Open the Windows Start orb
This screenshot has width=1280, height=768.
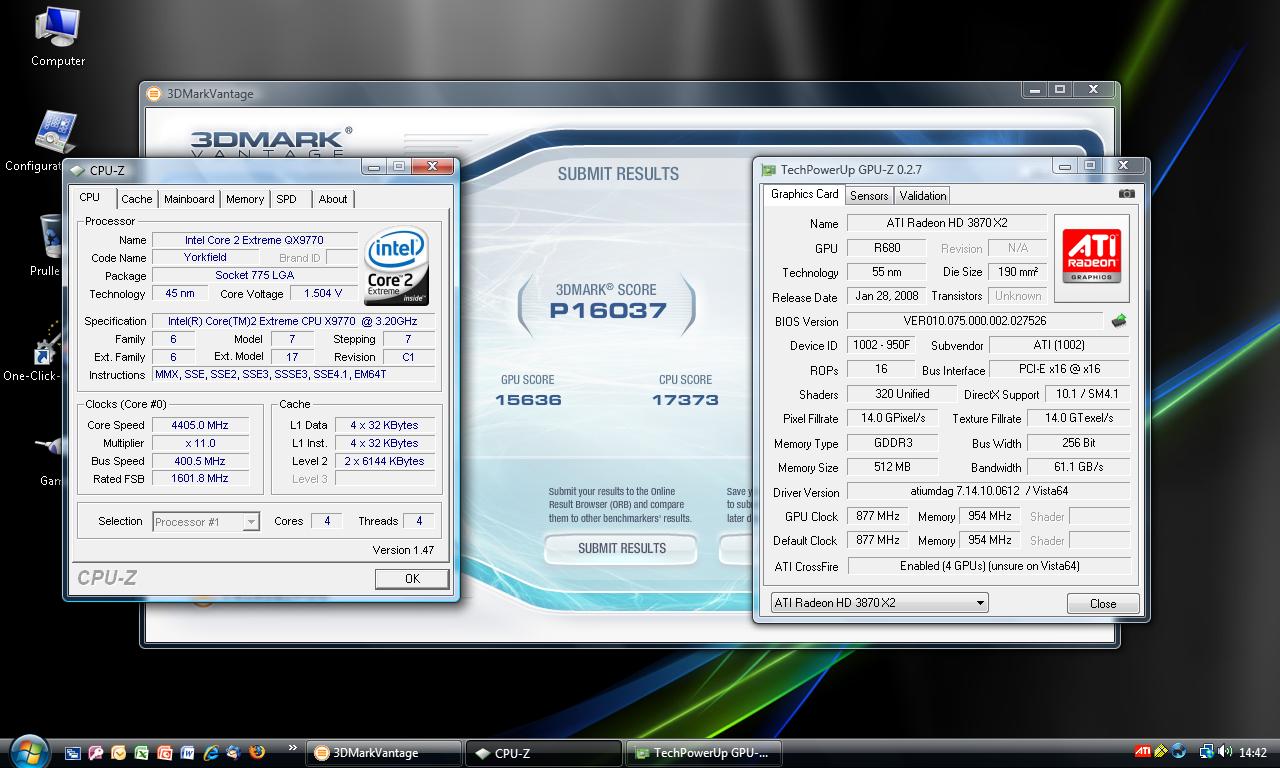pos(30,753)
